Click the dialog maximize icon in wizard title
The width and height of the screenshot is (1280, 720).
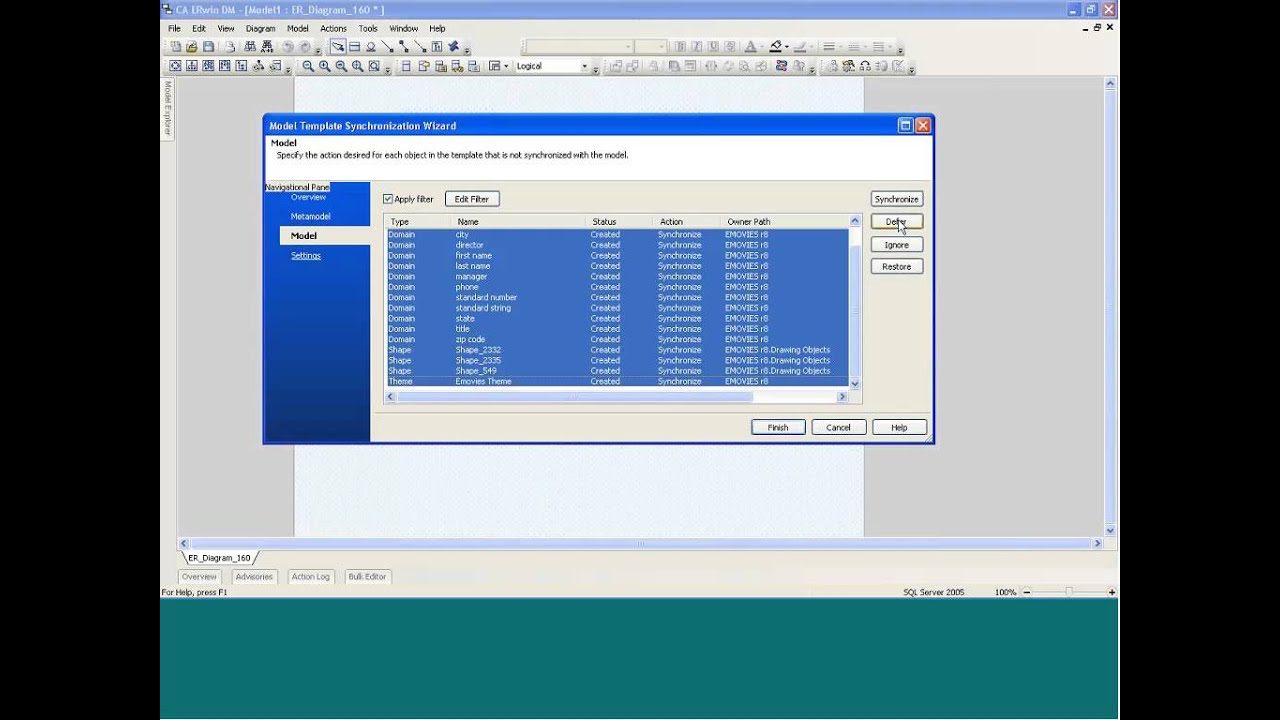point(905,125)
